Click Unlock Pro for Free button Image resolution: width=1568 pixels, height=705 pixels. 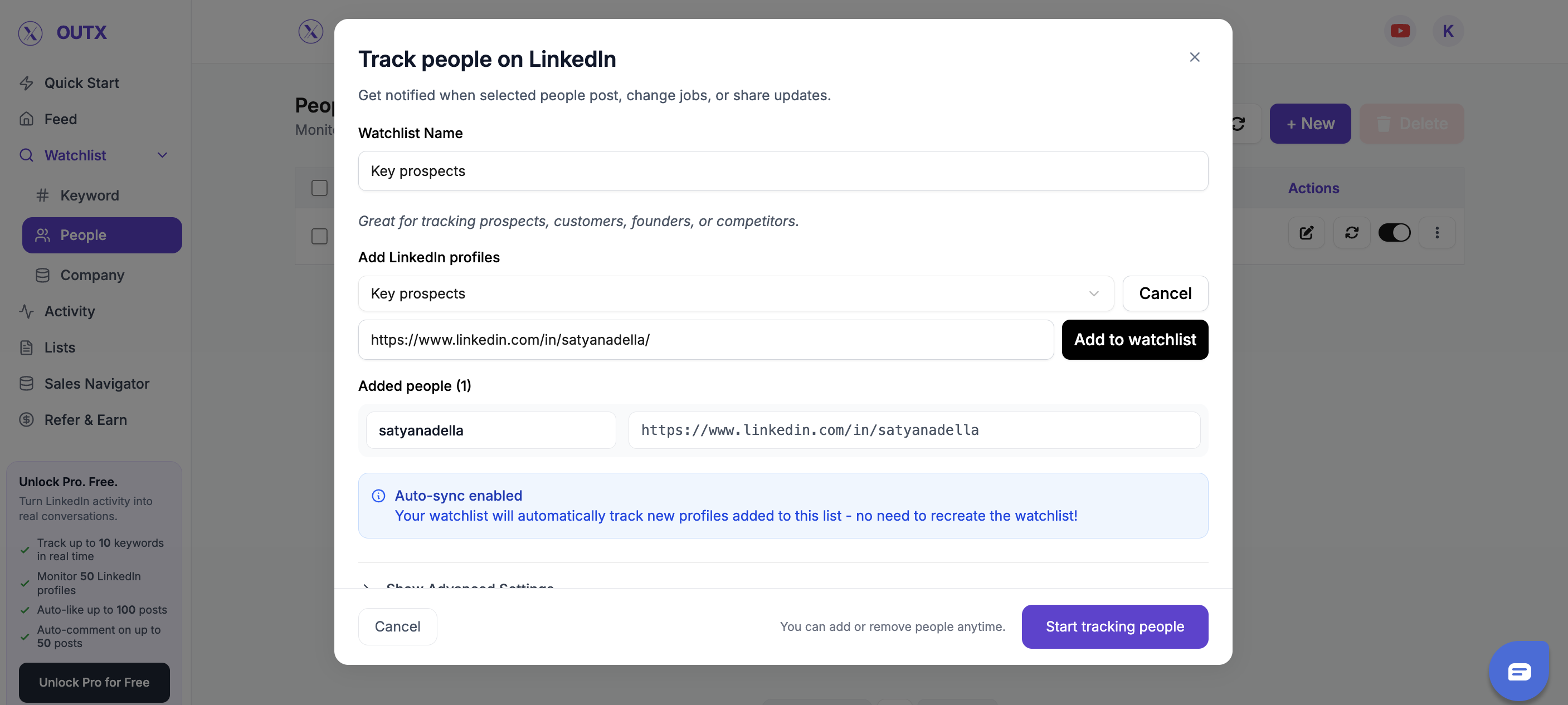[94, 682]
